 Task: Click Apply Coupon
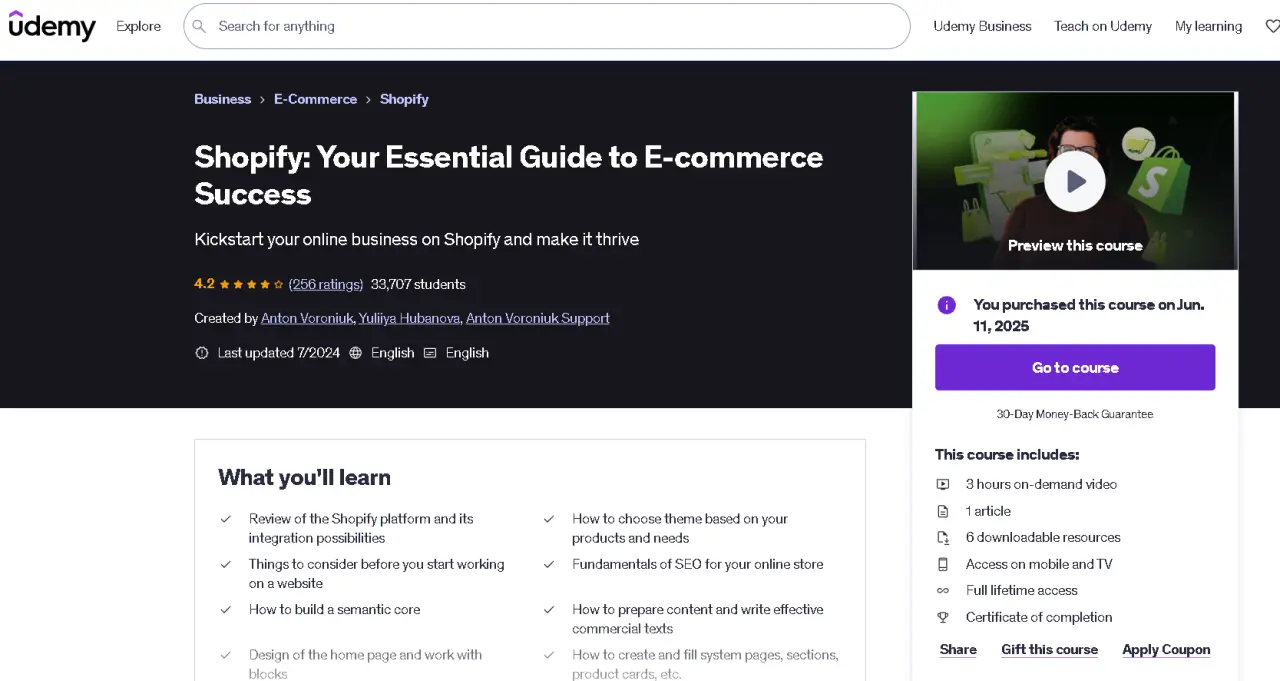1166,649
